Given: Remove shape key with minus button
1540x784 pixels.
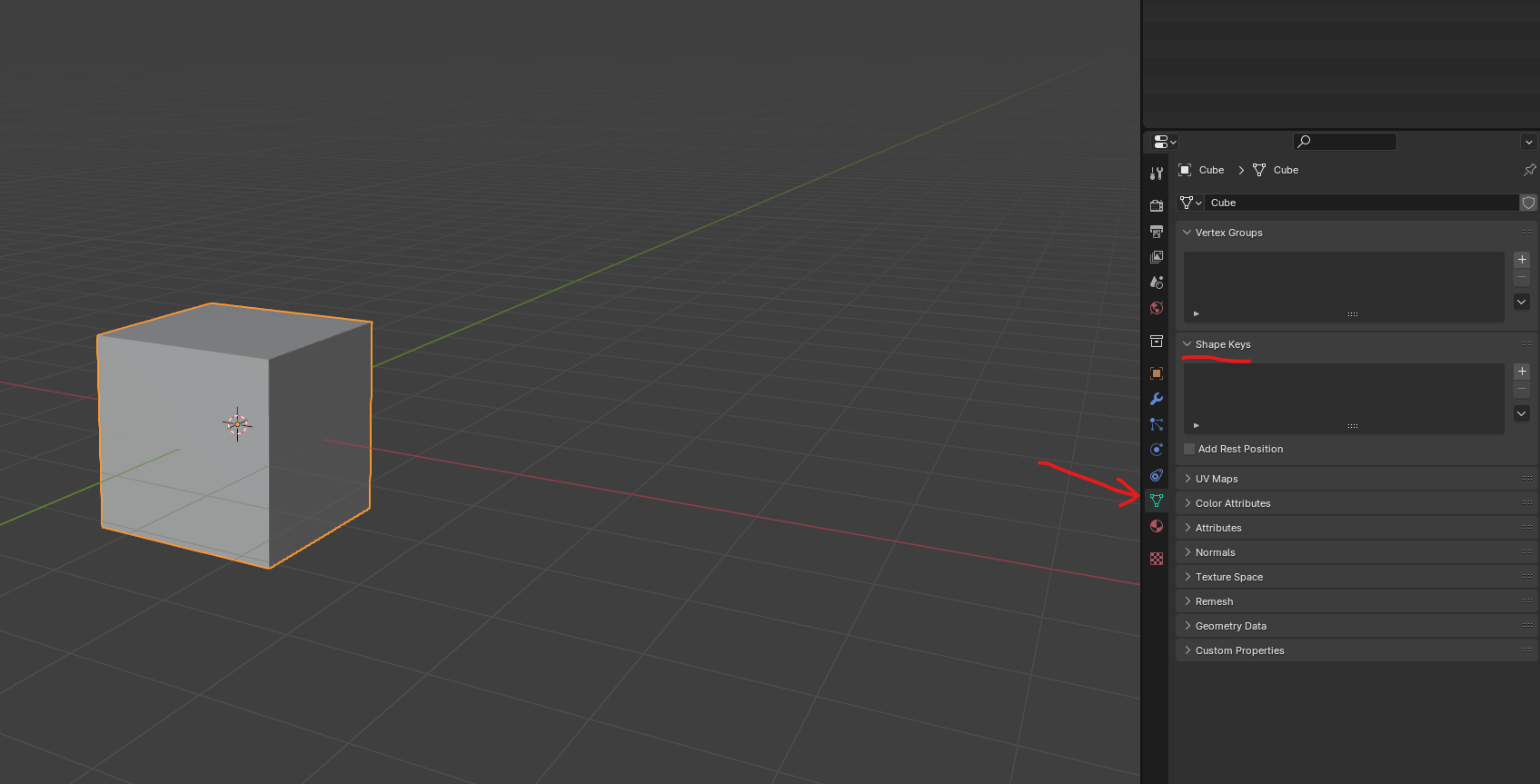Looking at the screenshot, I should [1522, 389].
